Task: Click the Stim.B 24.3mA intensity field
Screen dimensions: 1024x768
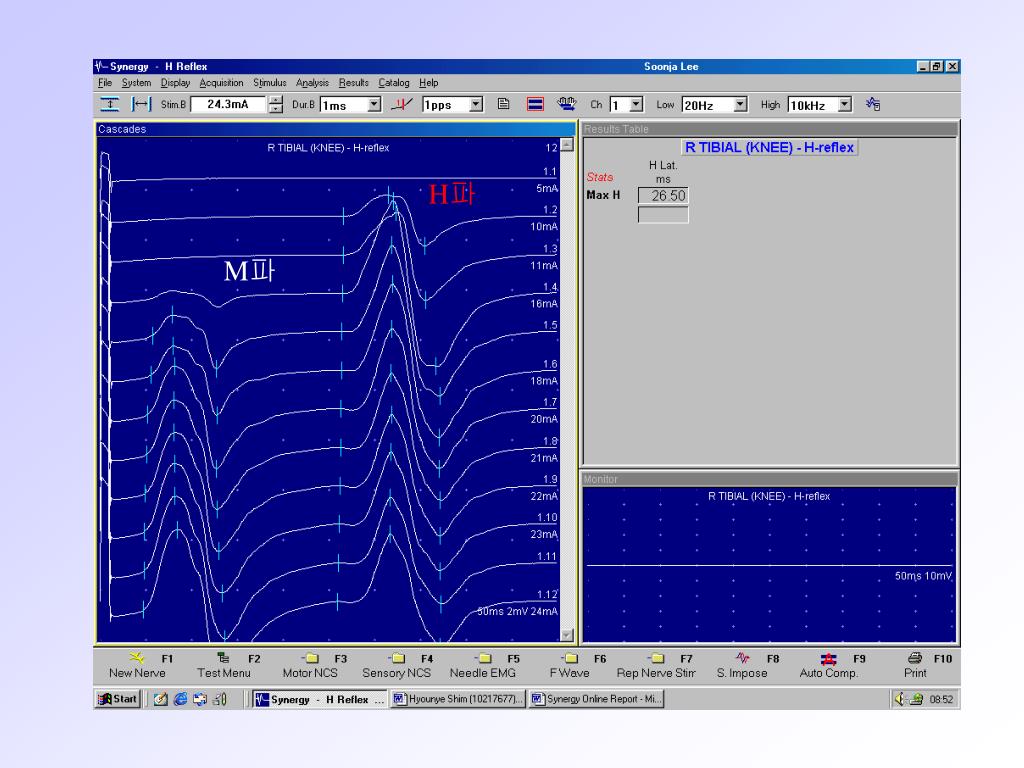Action: tap(228, 104)
